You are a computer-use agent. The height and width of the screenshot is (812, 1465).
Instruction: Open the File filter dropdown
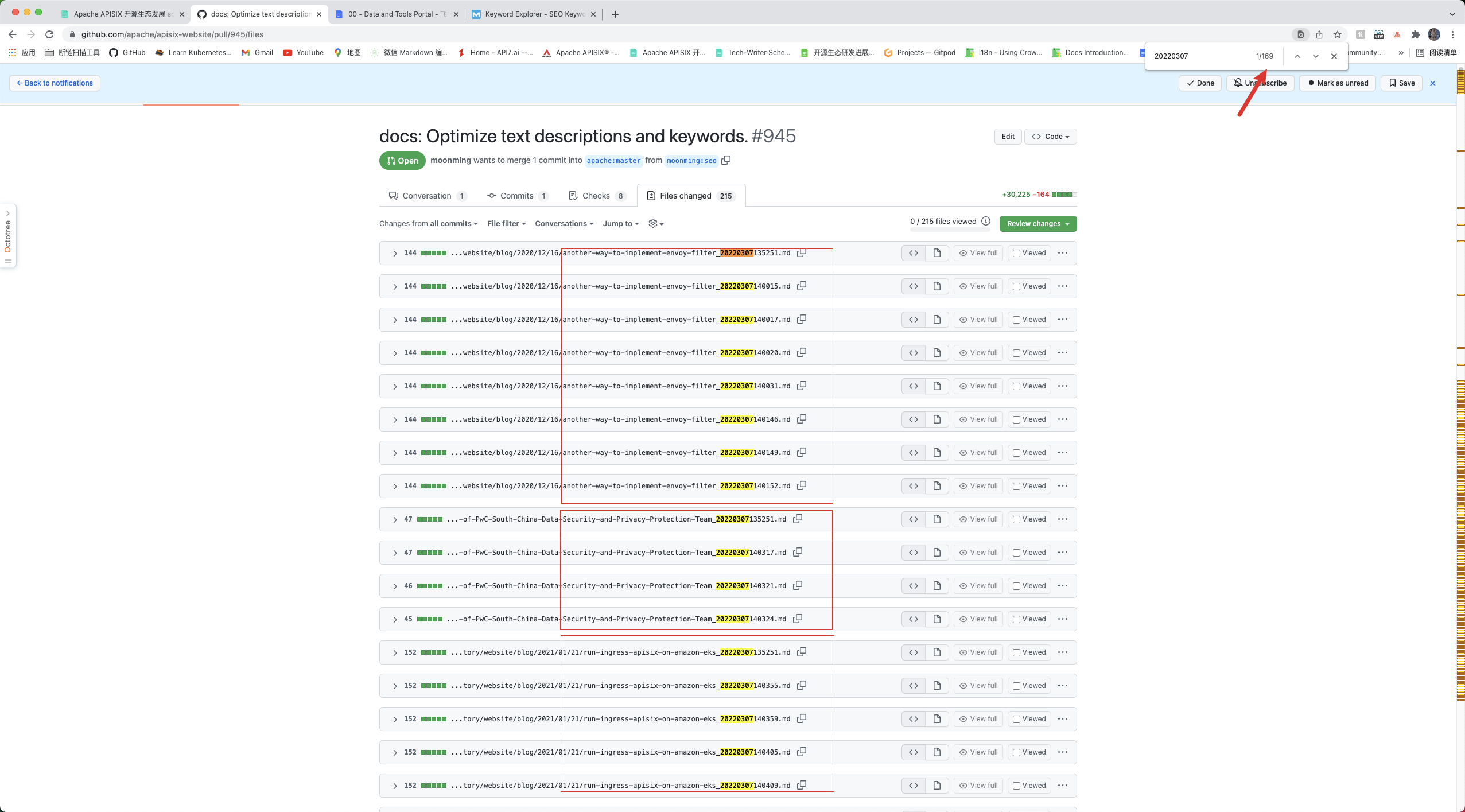point(506,223)
